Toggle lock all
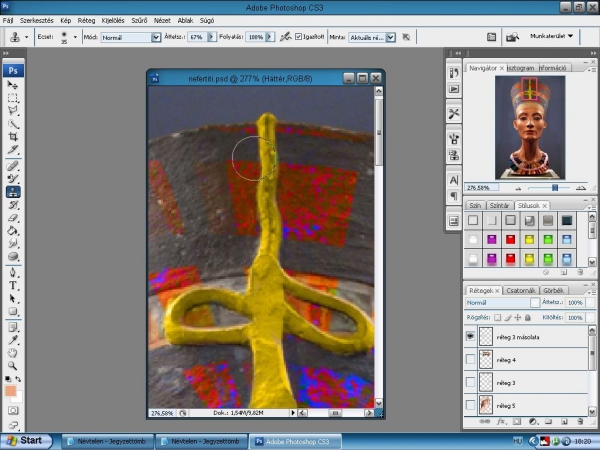 pyautogui.click(x=528, y=317)
